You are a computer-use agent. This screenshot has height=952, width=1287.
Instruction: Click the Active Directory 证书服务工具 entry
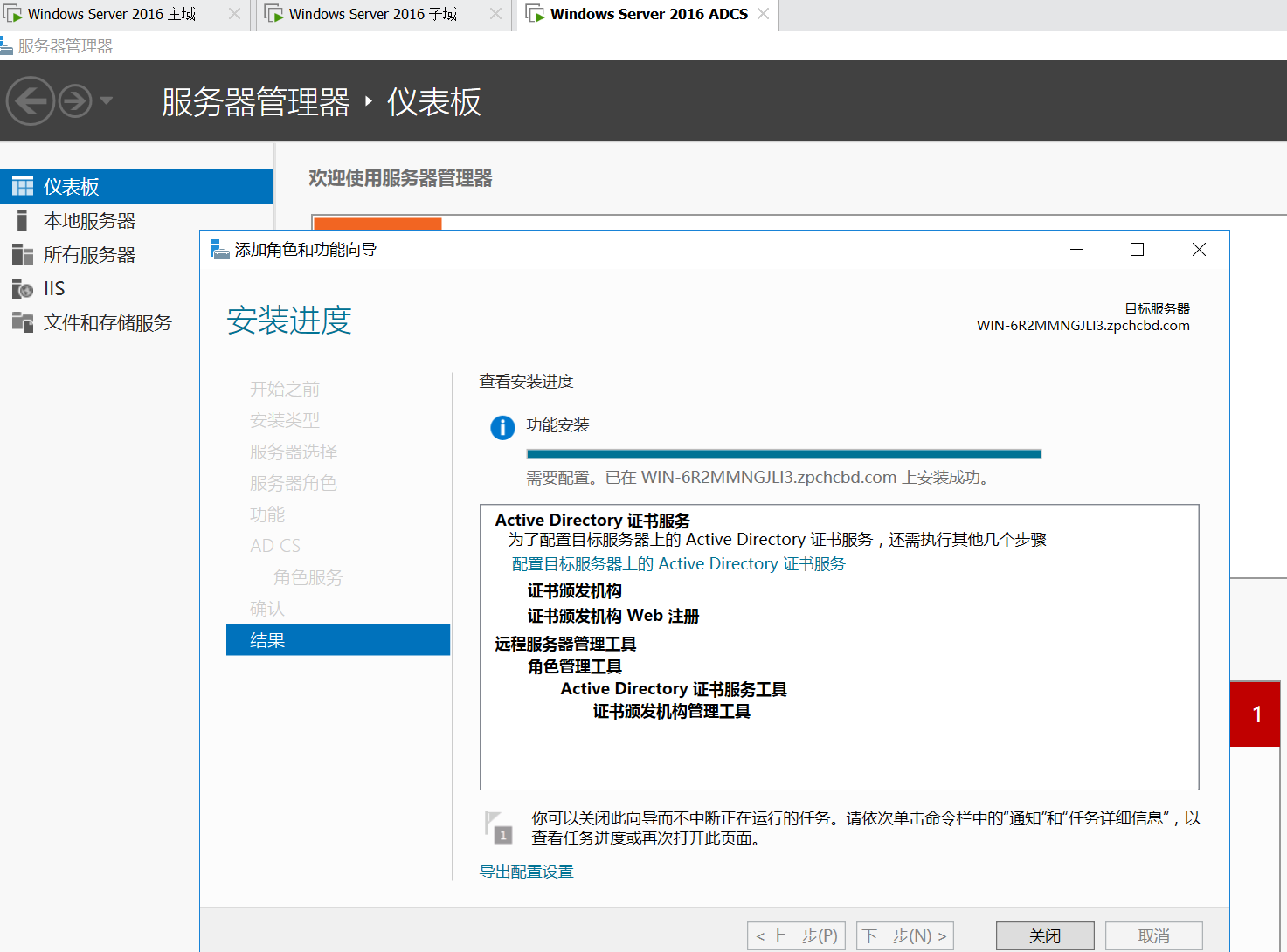pyautogui.click(x=674, y=690)
